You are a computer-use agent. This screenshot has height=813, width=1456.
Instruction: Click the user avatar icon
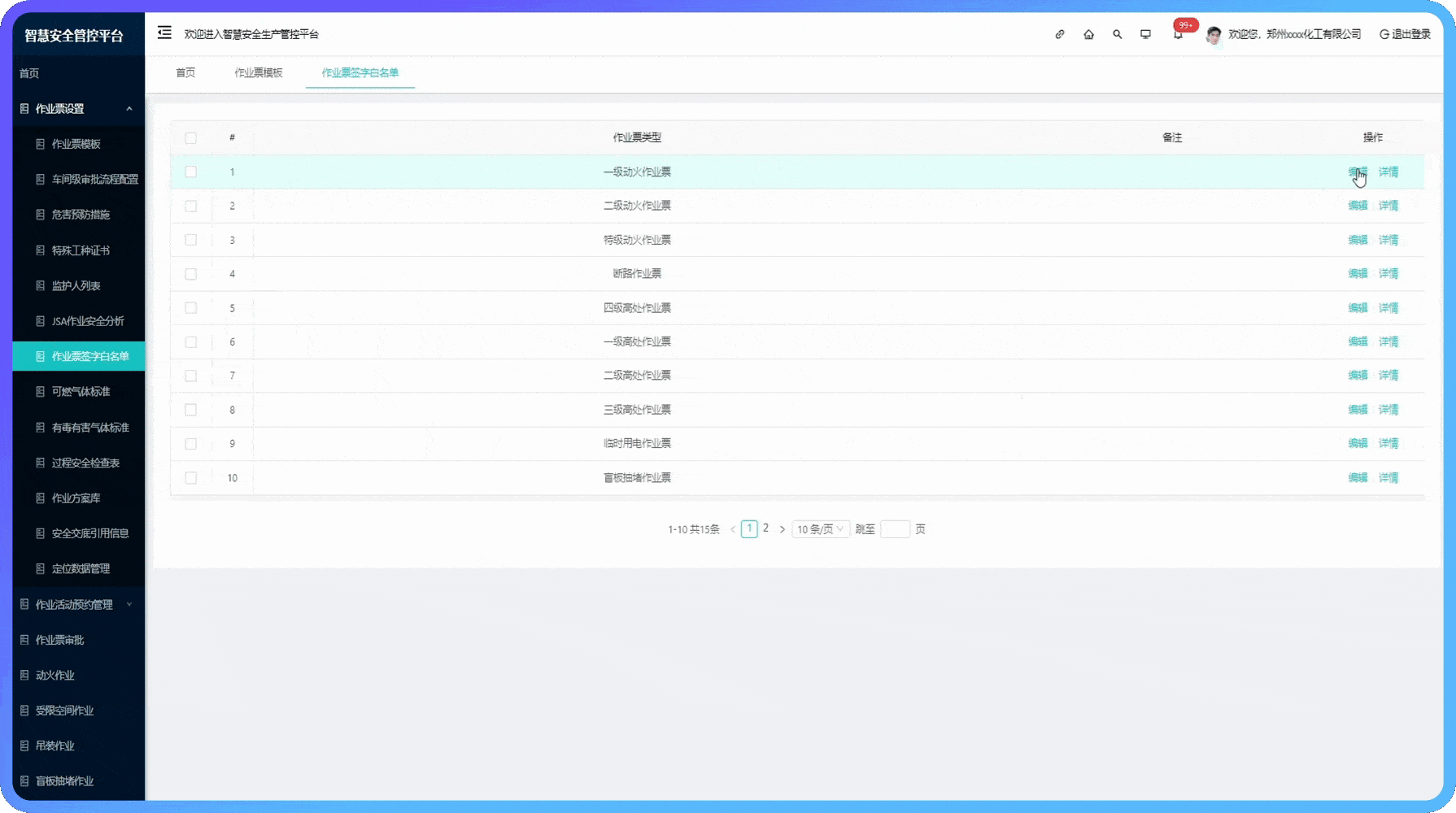tap(1214, 34)
